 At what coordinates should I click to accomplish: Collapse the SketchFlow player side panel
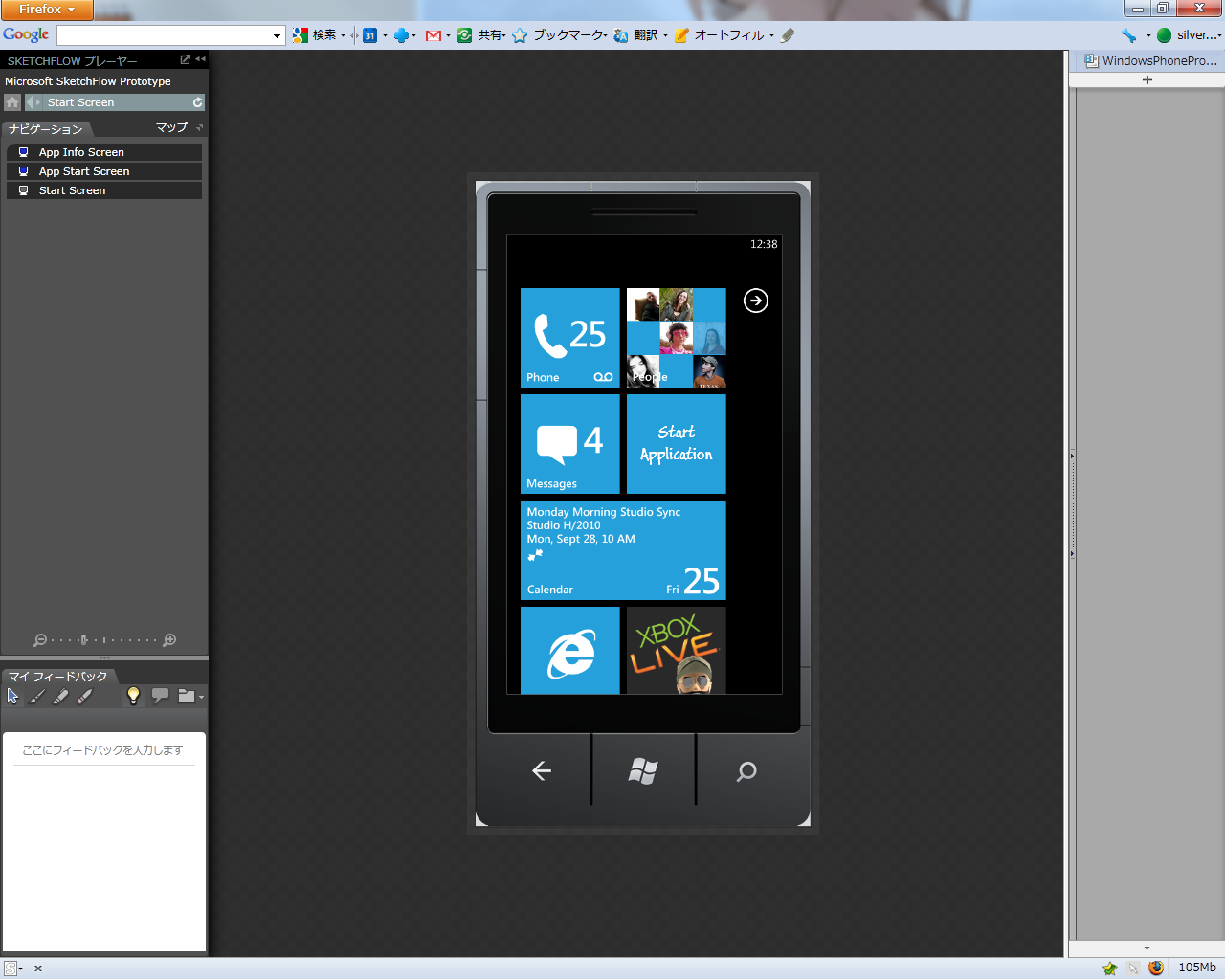[200, 59]
